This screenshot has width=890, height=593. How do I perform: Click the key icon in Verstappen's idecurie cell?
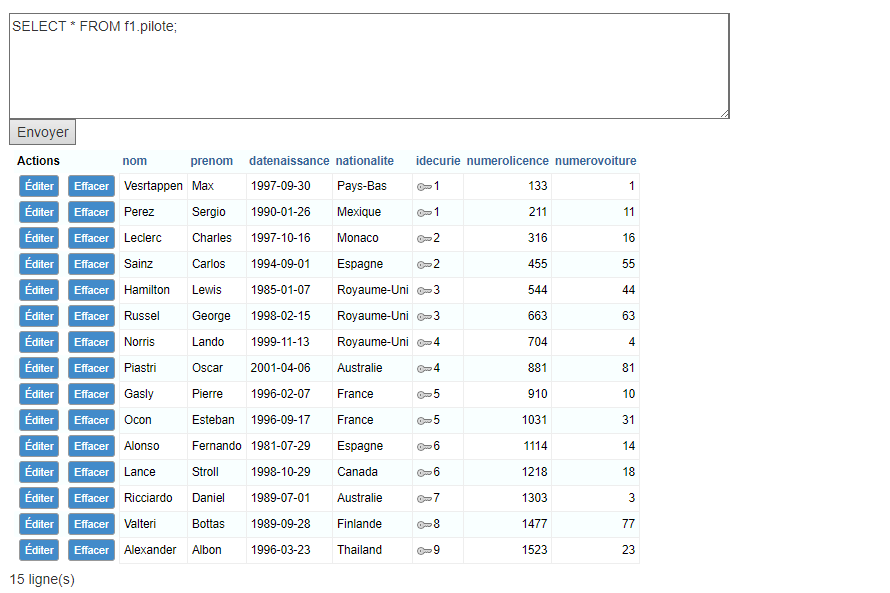tap(424, 187)
